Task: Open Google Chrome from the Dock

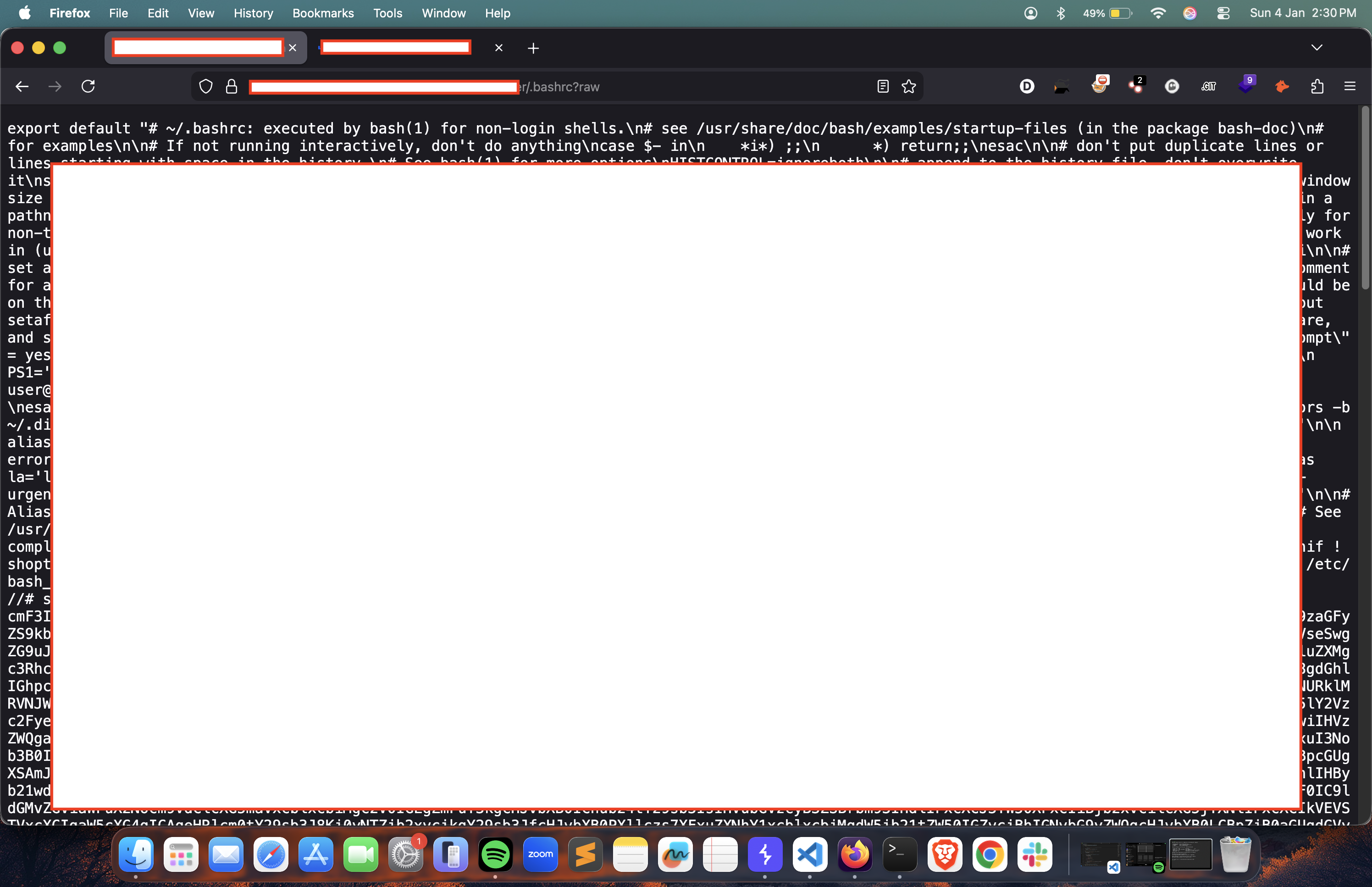Action: (989, 854)
